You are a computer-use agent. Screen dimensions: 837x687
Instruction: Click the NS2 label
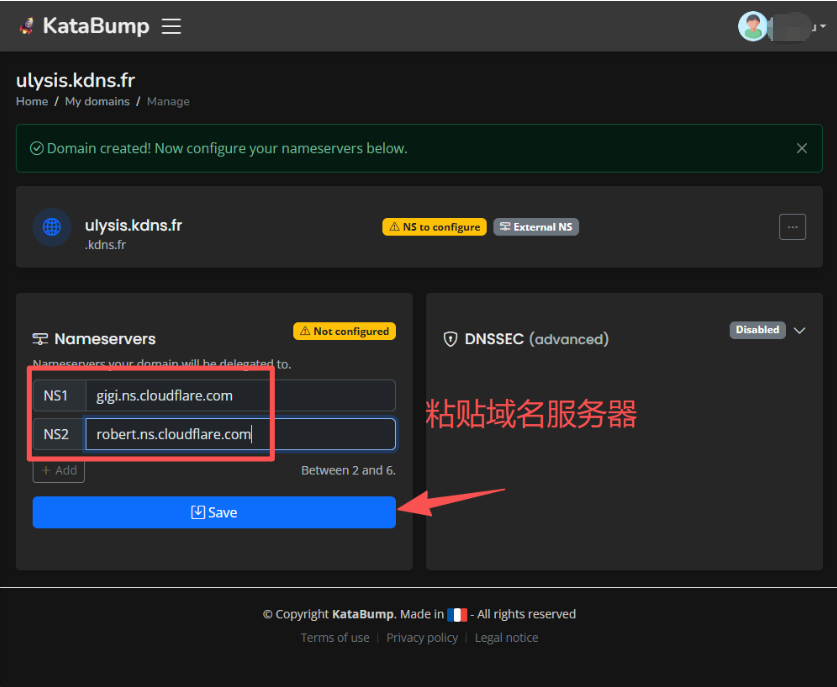56,434
